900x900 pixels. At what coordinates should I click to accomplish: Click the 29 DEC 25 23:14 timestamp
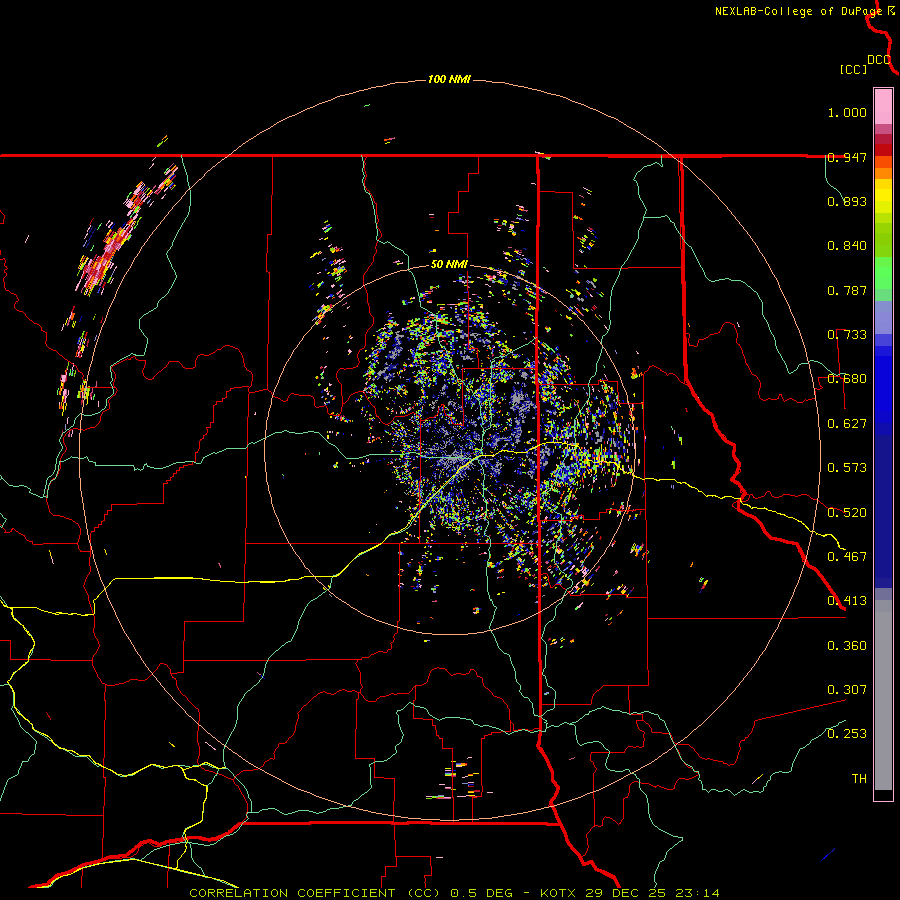653,893
